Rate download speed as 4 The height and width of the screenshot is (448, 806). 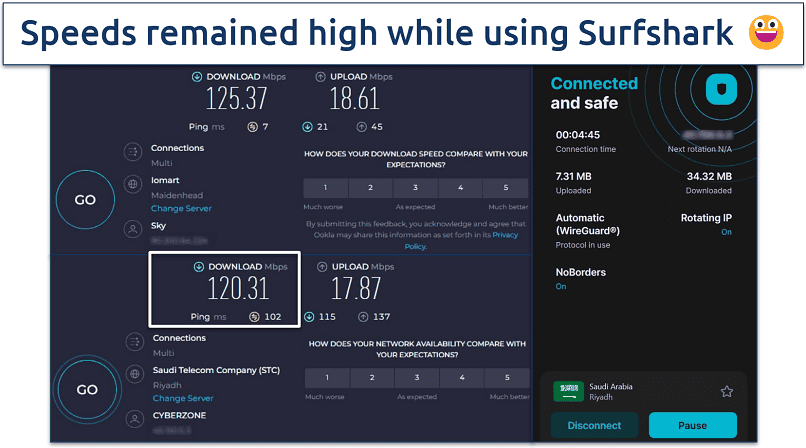coord(460,188)
